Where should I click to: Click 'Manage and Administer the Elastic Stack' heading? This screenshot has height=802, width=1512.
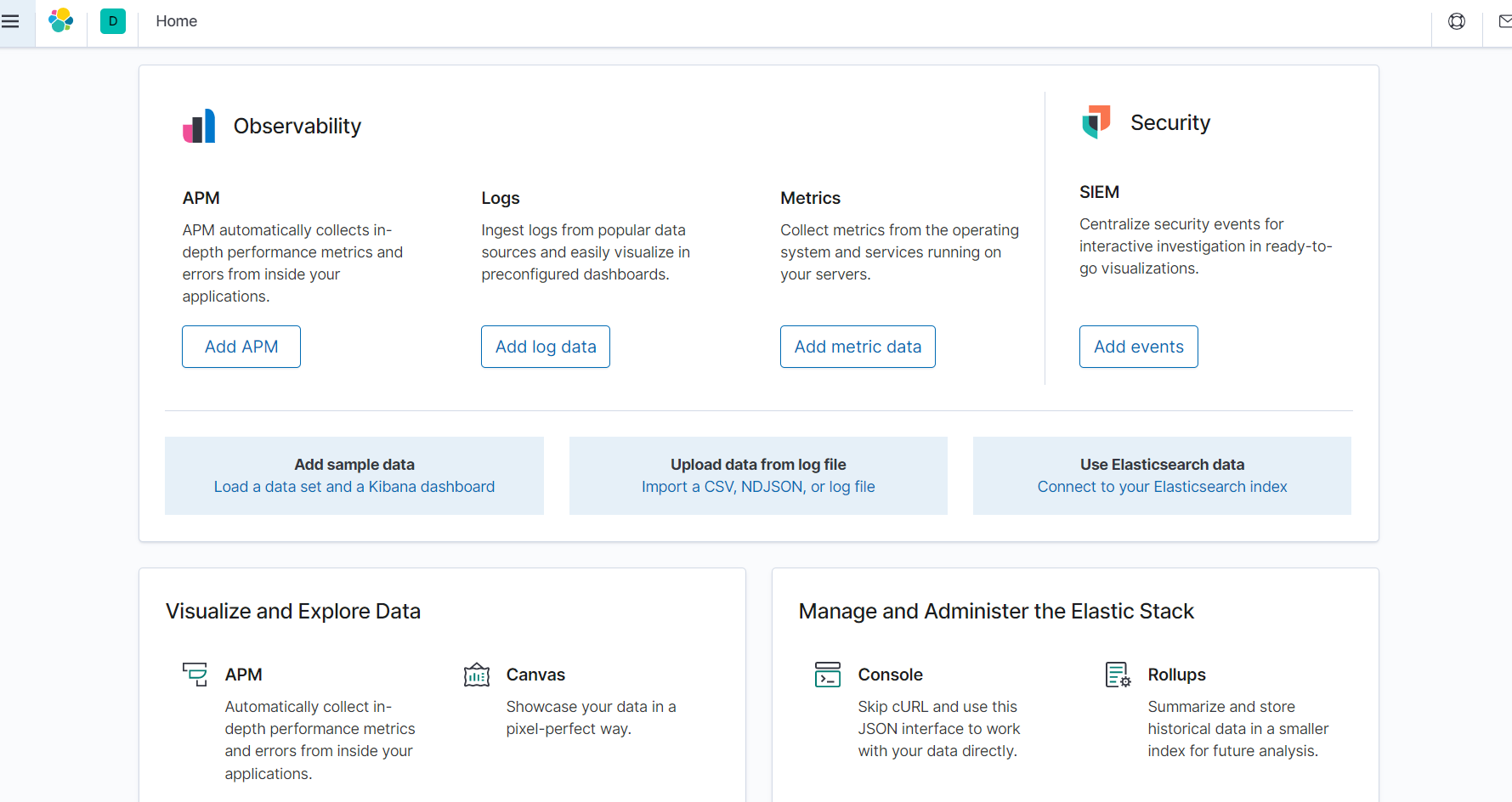(x=996, y=611)
